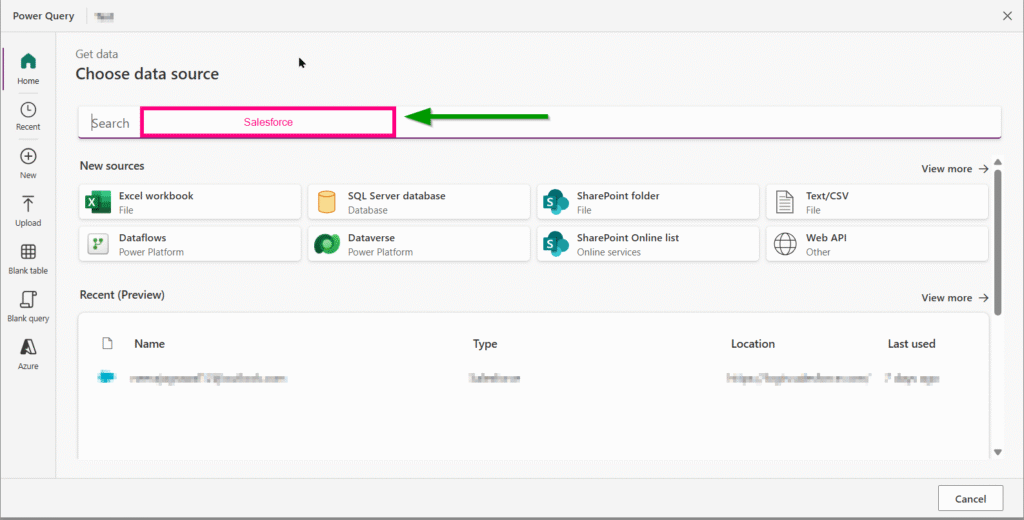Open the Recent clock icon
1024x520 pixels.
[x=28, y=110]
